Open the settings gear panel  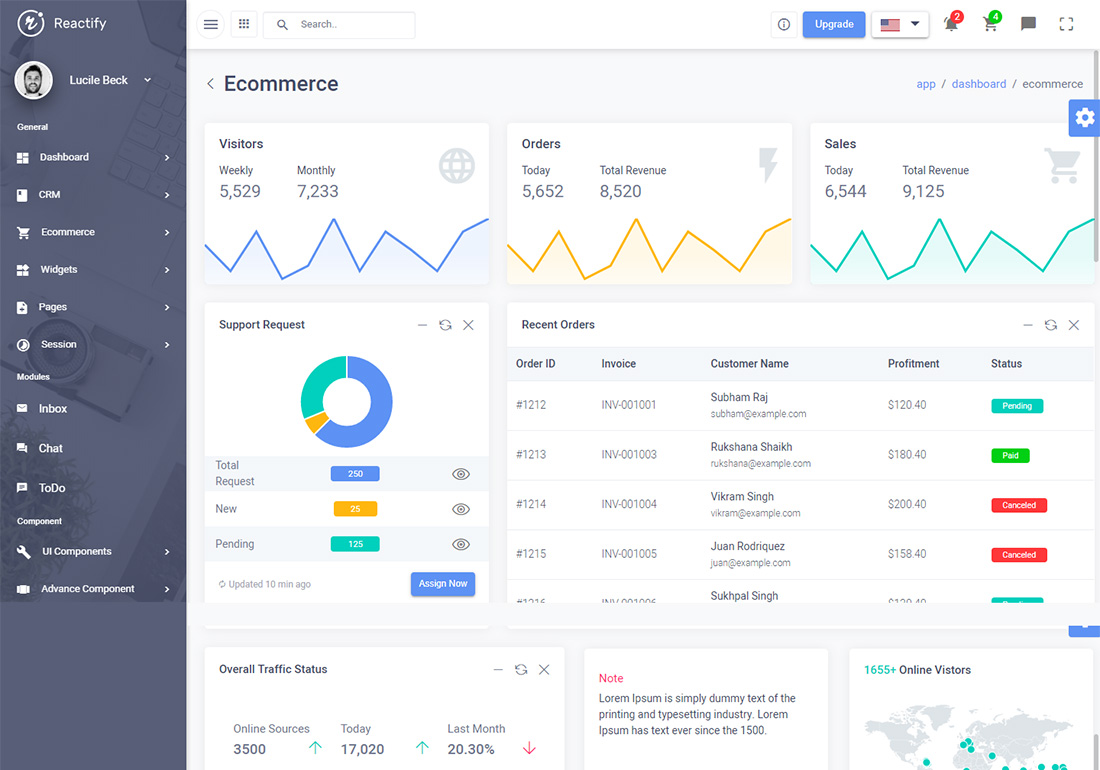point(1085,118)
